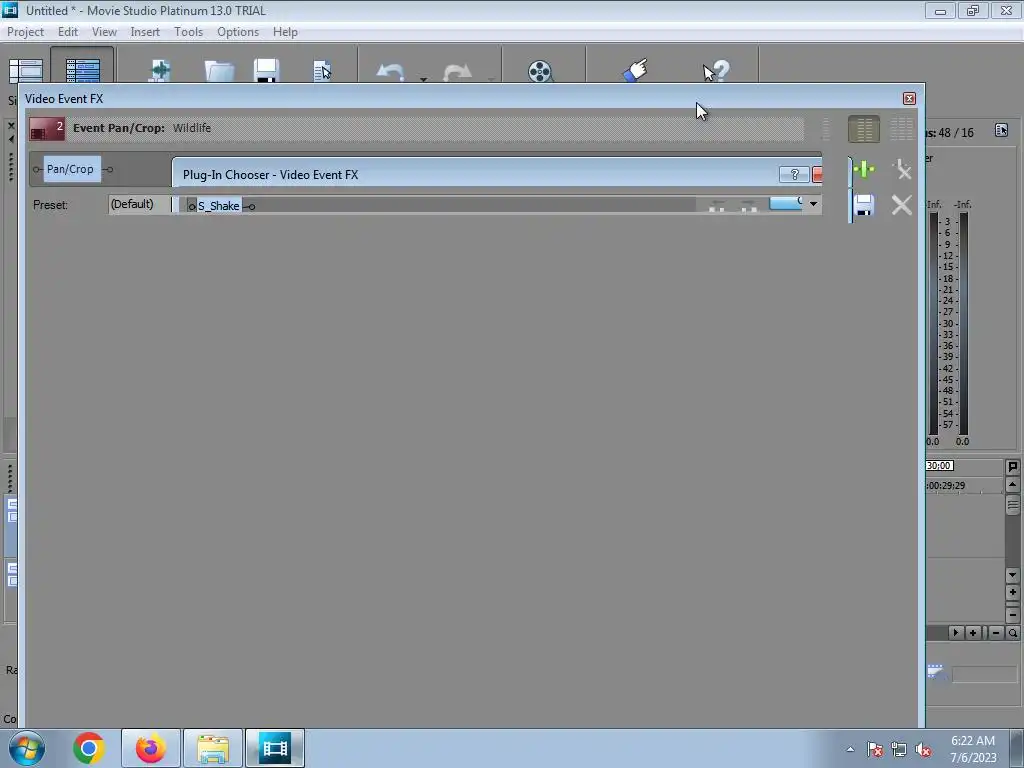Screen dimensions: 1024x768
Task: Expand the dropdown arrow beside the blue button
Action: (813, 204)
